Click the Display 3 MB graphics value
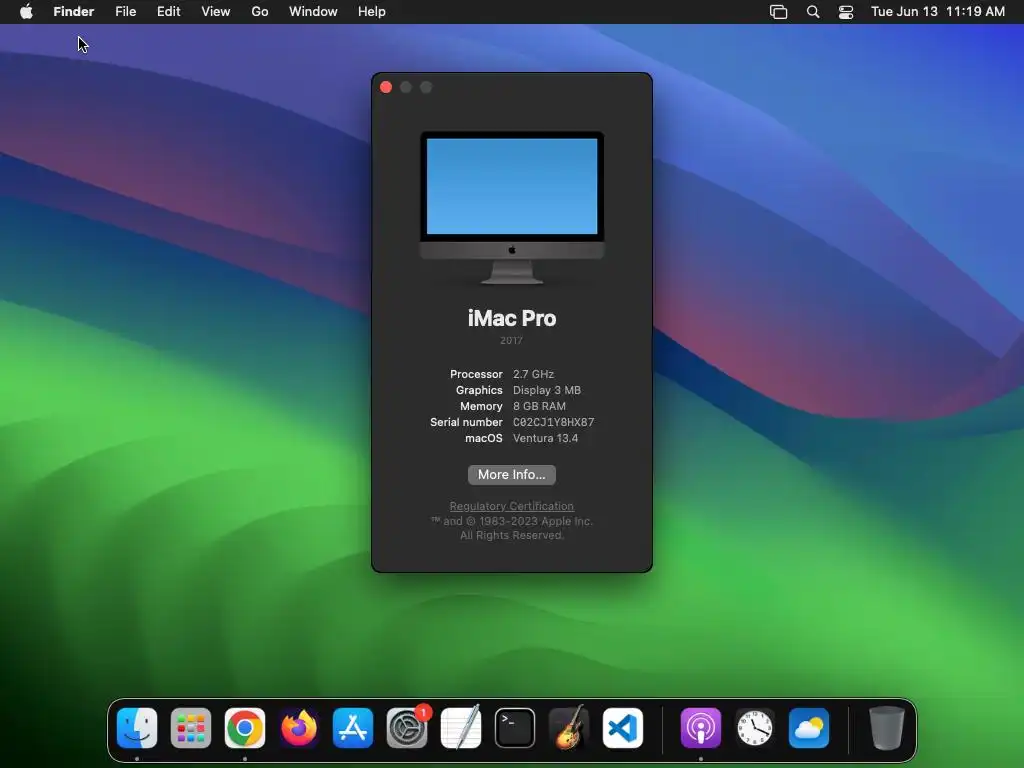Viewport: 1024px width, 768px height. click(547, 390)
